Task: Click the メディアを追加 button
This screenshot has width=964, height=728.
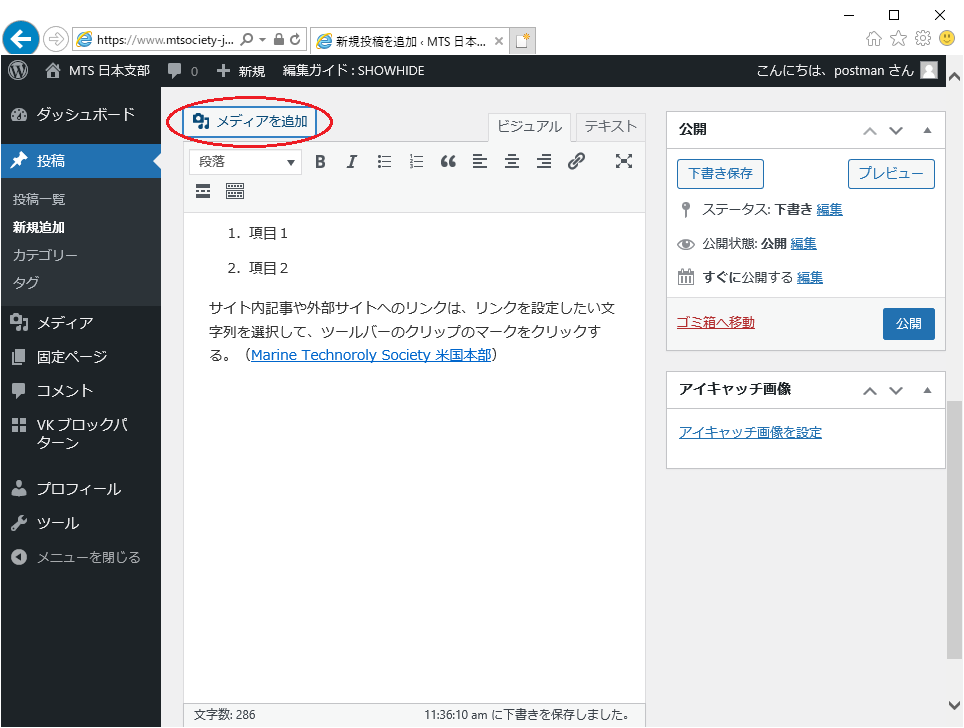Action: (250, 121)
